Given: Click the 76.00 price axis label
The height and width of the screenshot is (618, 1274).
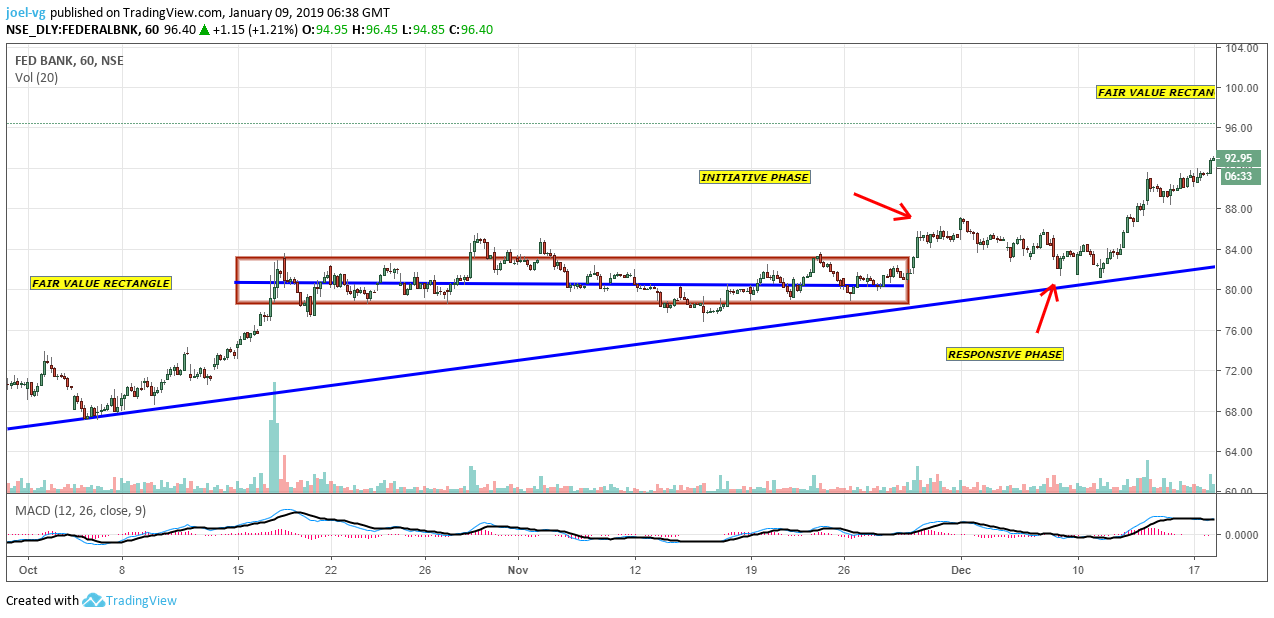Looking at the screenshot, I should tap(1238, 331).
